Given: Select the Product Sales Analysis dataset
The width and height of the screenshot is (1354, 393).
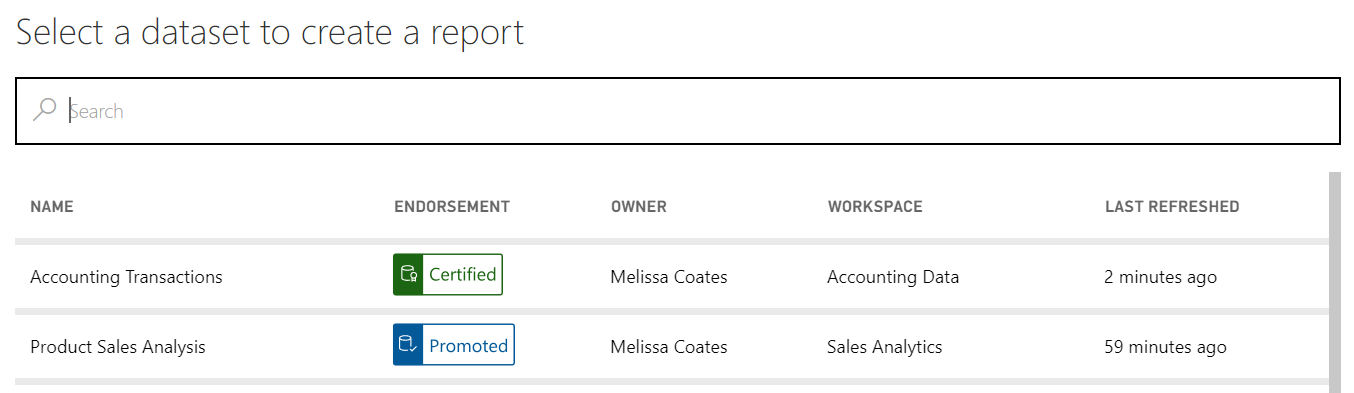Looking at the screenshot, I should (118, 347).
